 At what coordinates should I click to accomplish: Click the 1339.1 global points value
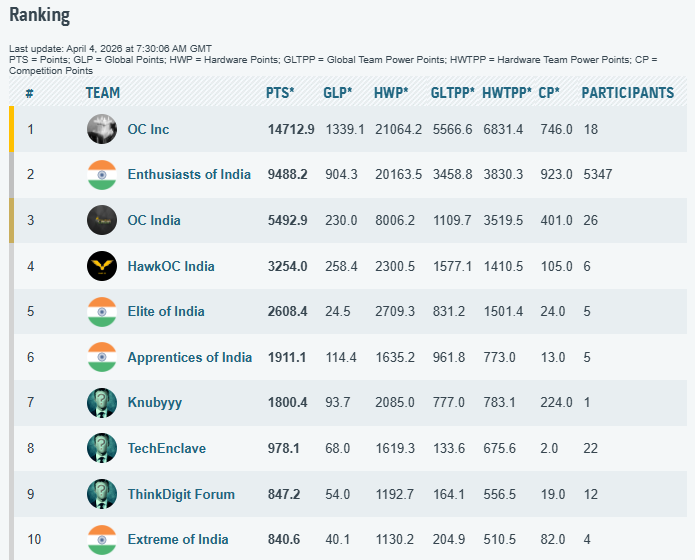(x=345, y=129)
